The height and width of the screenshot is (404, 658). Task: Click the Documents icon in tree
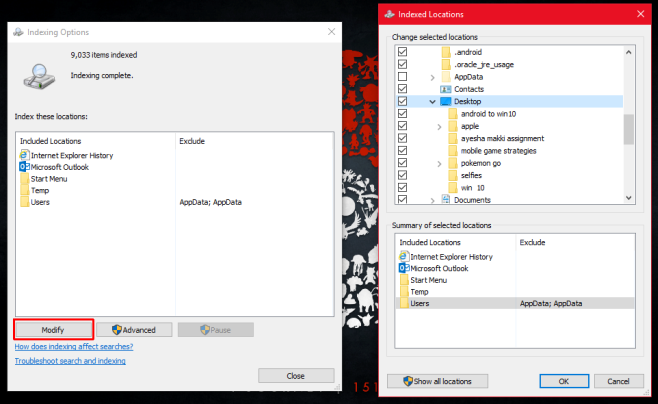[446, 199]
